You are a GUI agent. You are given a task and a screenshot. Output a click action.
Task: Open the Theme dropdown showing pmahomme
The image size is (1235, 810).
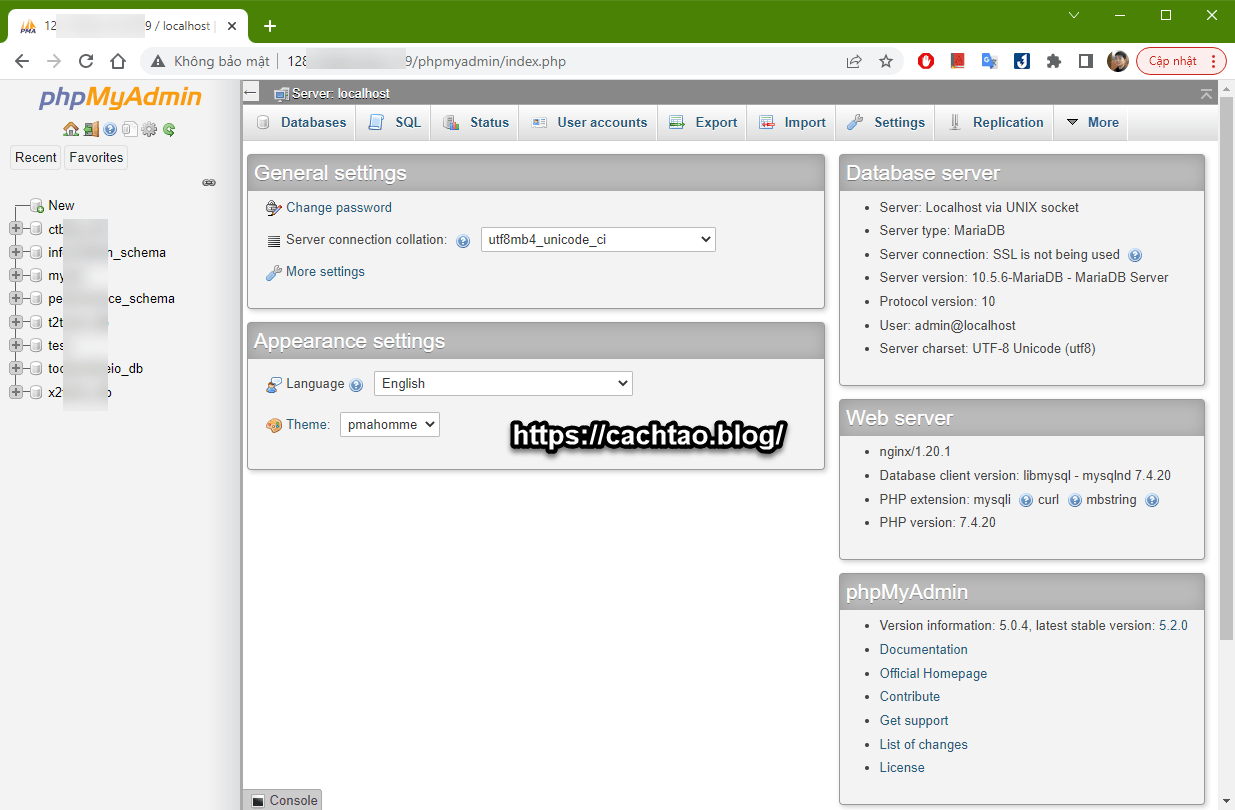(x=390, y=425)
